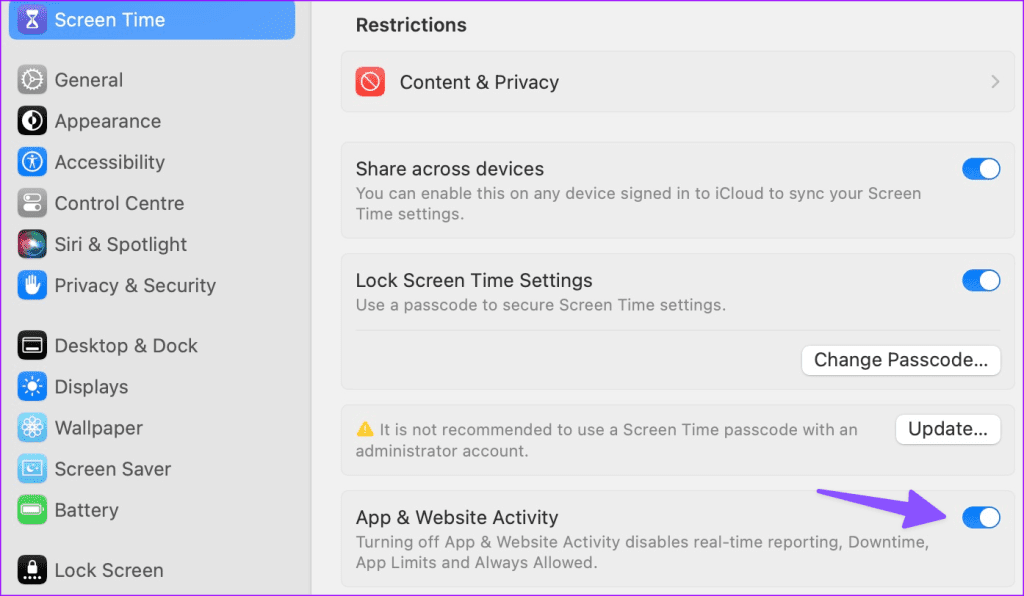Select the Battery icon in the sidebar
Image resolution: width=1024 pixels, height=596 pixels.
tap(33, 510)
